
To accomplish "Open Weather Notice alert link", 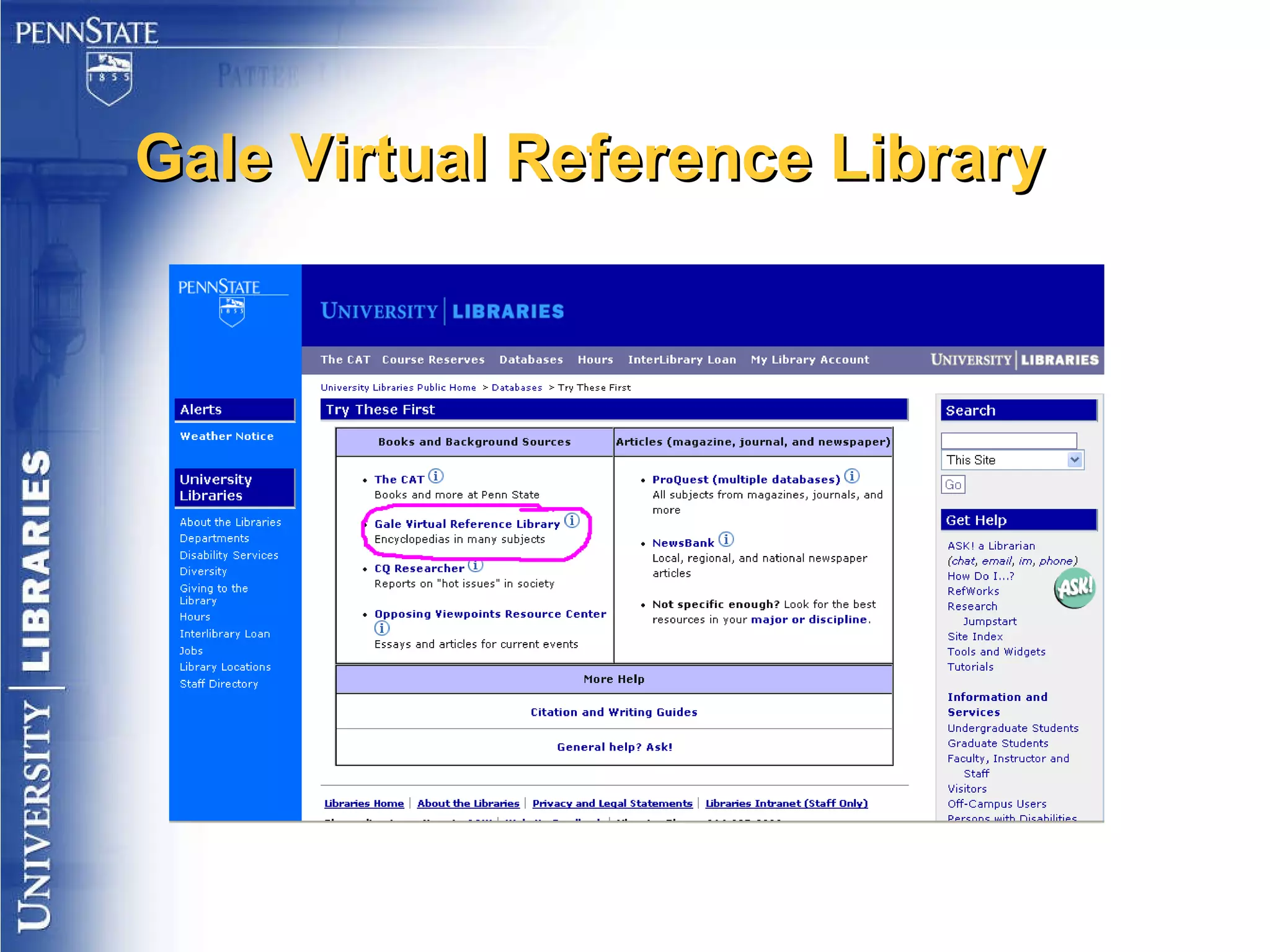I will pos(226,436).
